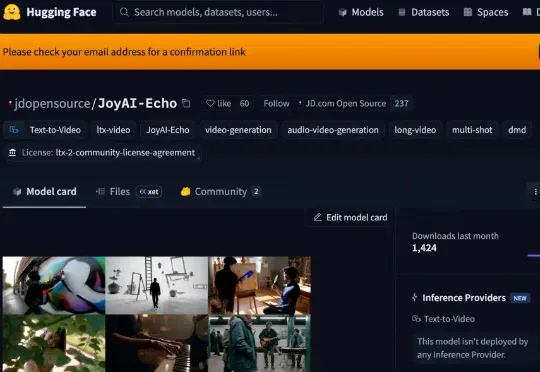View the 237 followers count
The height and width of the screenshot is (372, 540).
(401, 103)
